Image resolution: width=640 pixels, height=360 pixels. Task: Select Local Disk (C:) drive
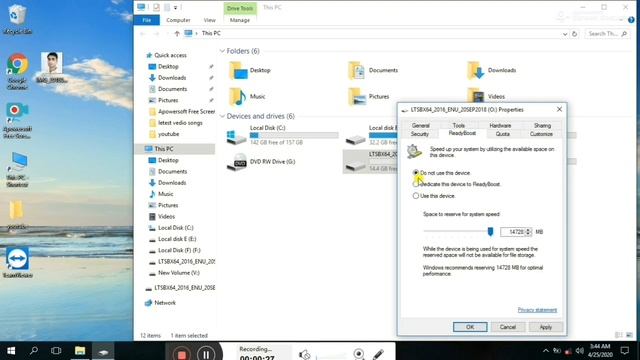(x=282, y=136)
